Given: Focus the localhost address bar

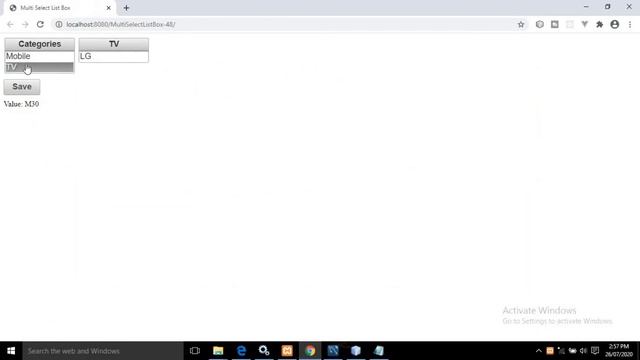Looking at the screenshot, I should 286,24.
